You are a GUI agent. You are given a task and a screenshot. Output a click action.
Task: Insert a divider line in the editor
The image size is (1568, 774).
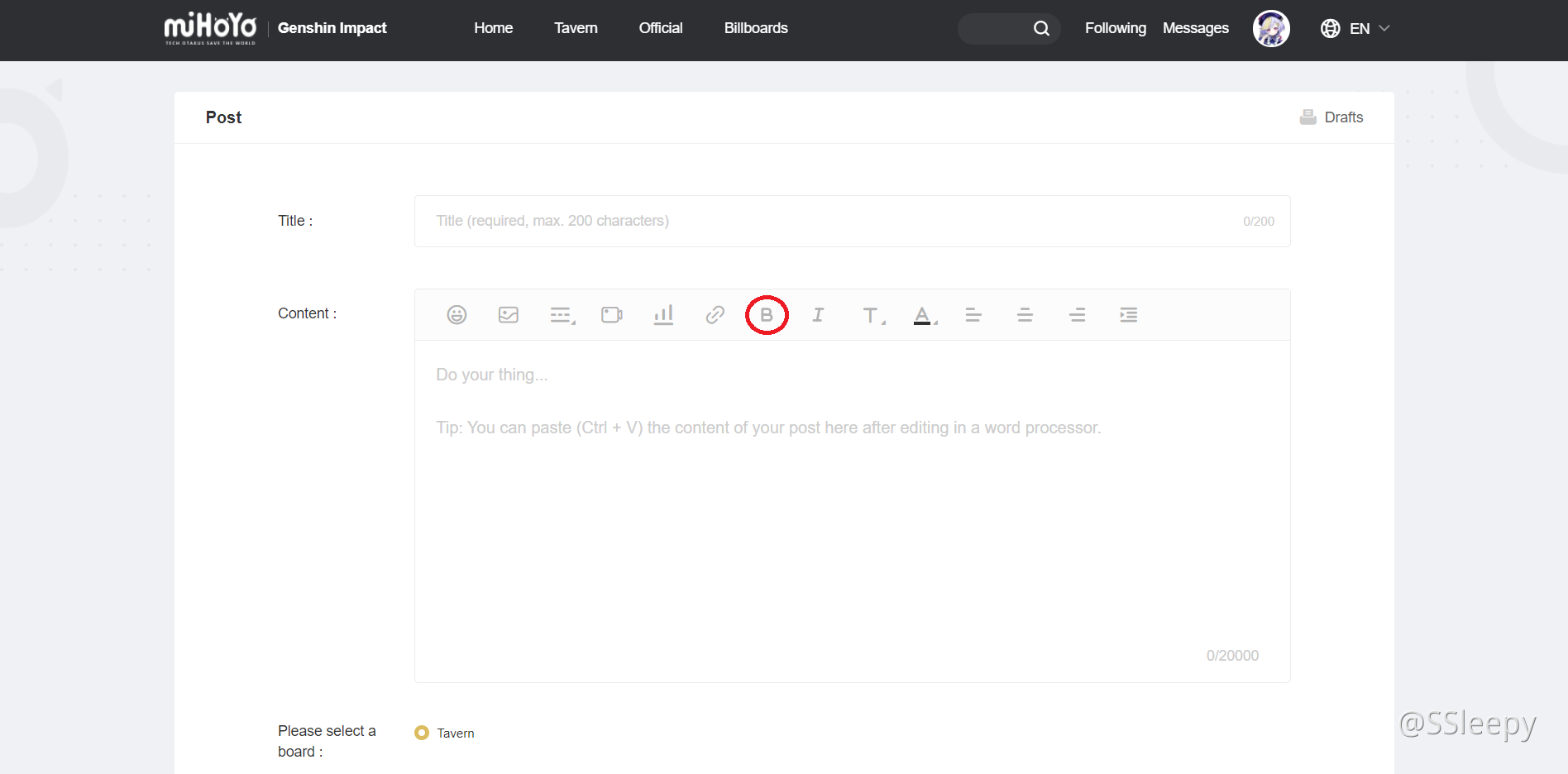coord(561,314)
